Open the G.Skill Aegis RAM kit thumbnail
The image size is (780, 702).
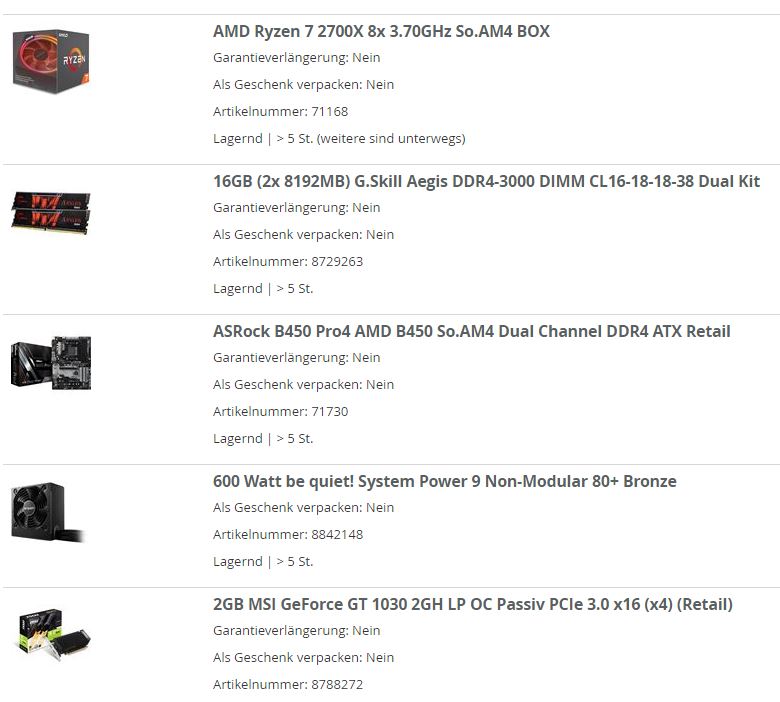pyautogui.click(x=51, y=212)
